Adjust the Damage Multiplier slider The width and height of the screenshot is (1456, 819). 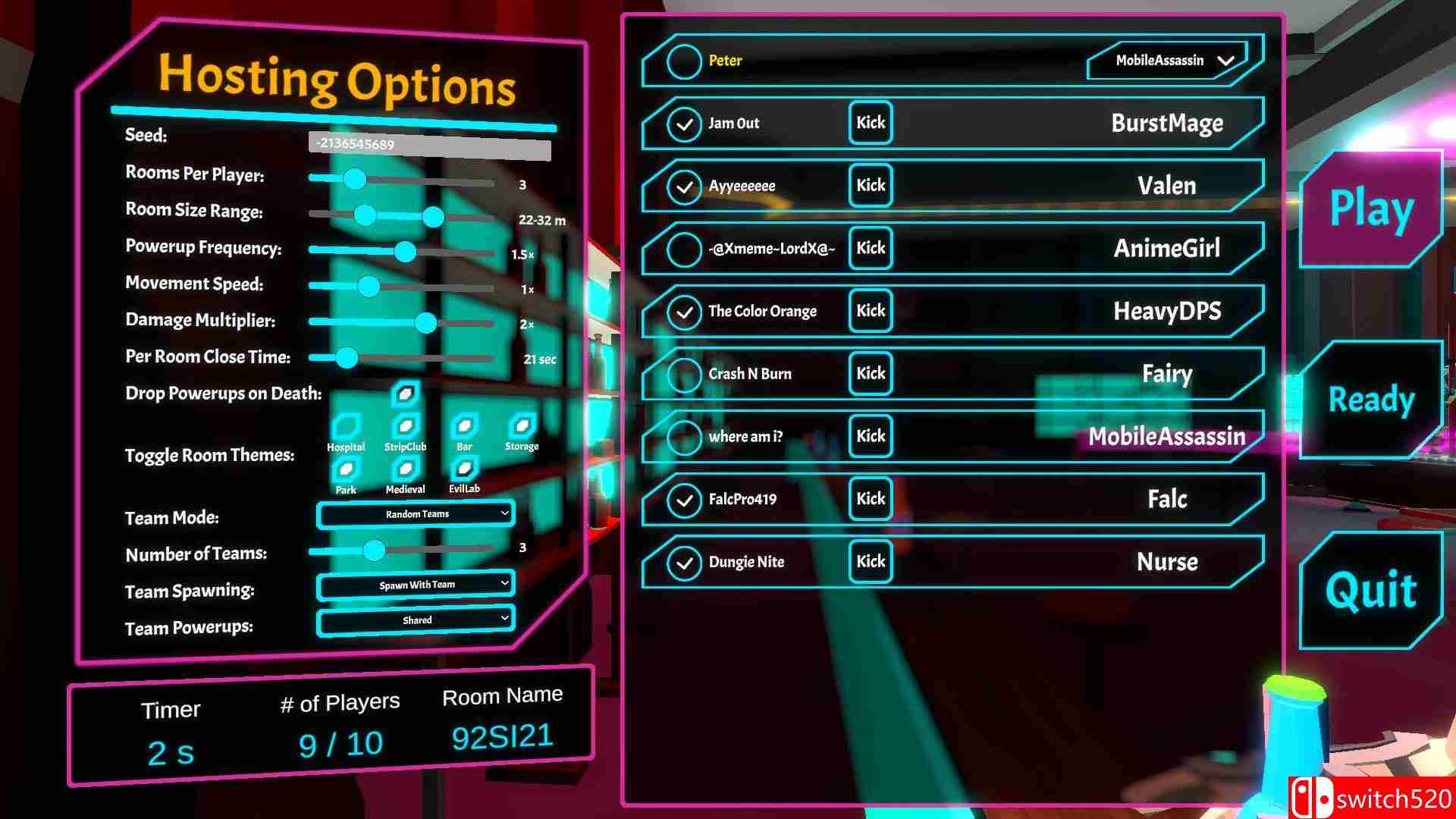click(x=429, y=322)
